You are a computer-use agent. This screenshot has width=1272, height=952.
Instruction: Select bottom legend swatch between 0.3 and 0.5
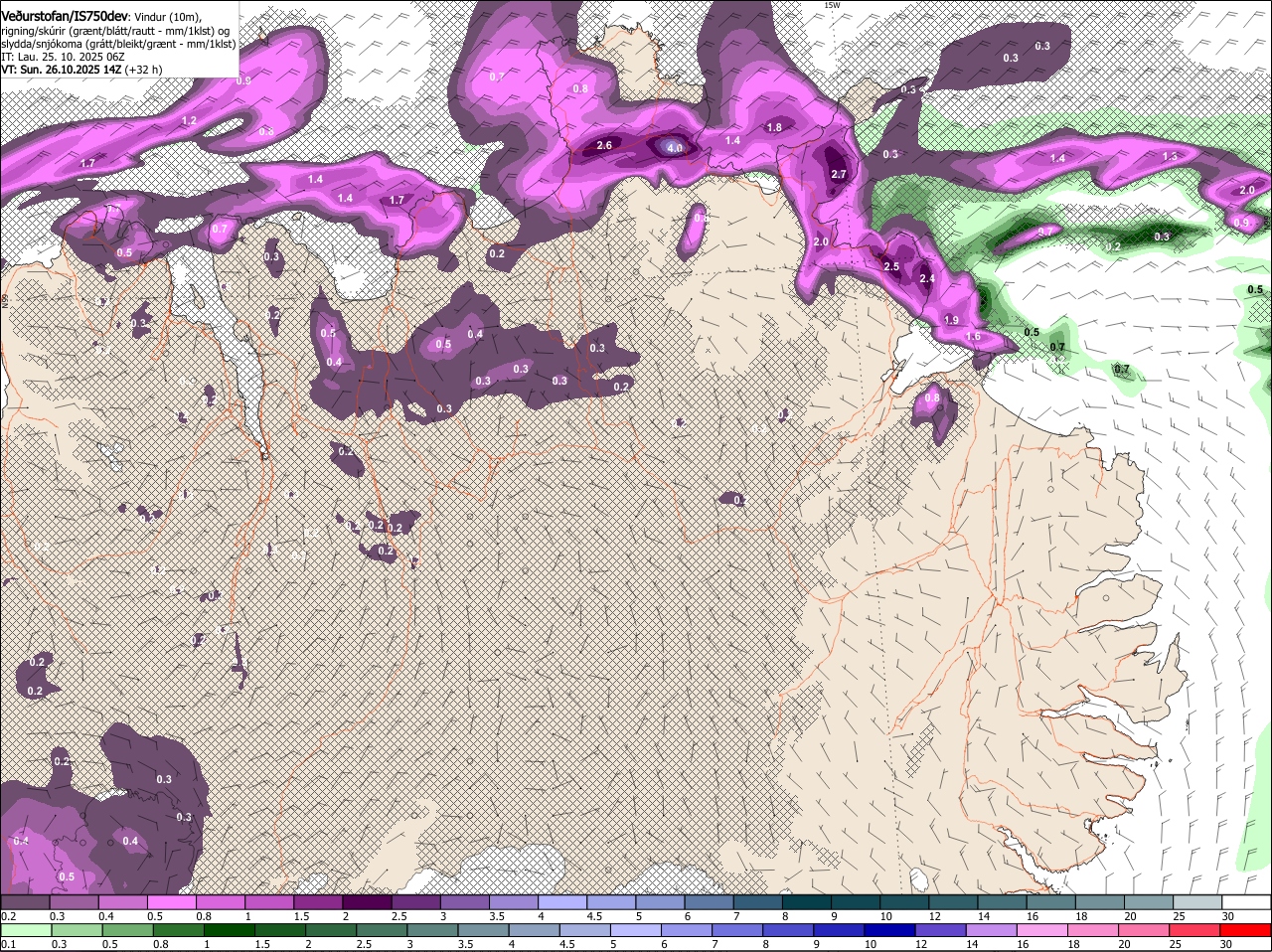tap(77, 930)
